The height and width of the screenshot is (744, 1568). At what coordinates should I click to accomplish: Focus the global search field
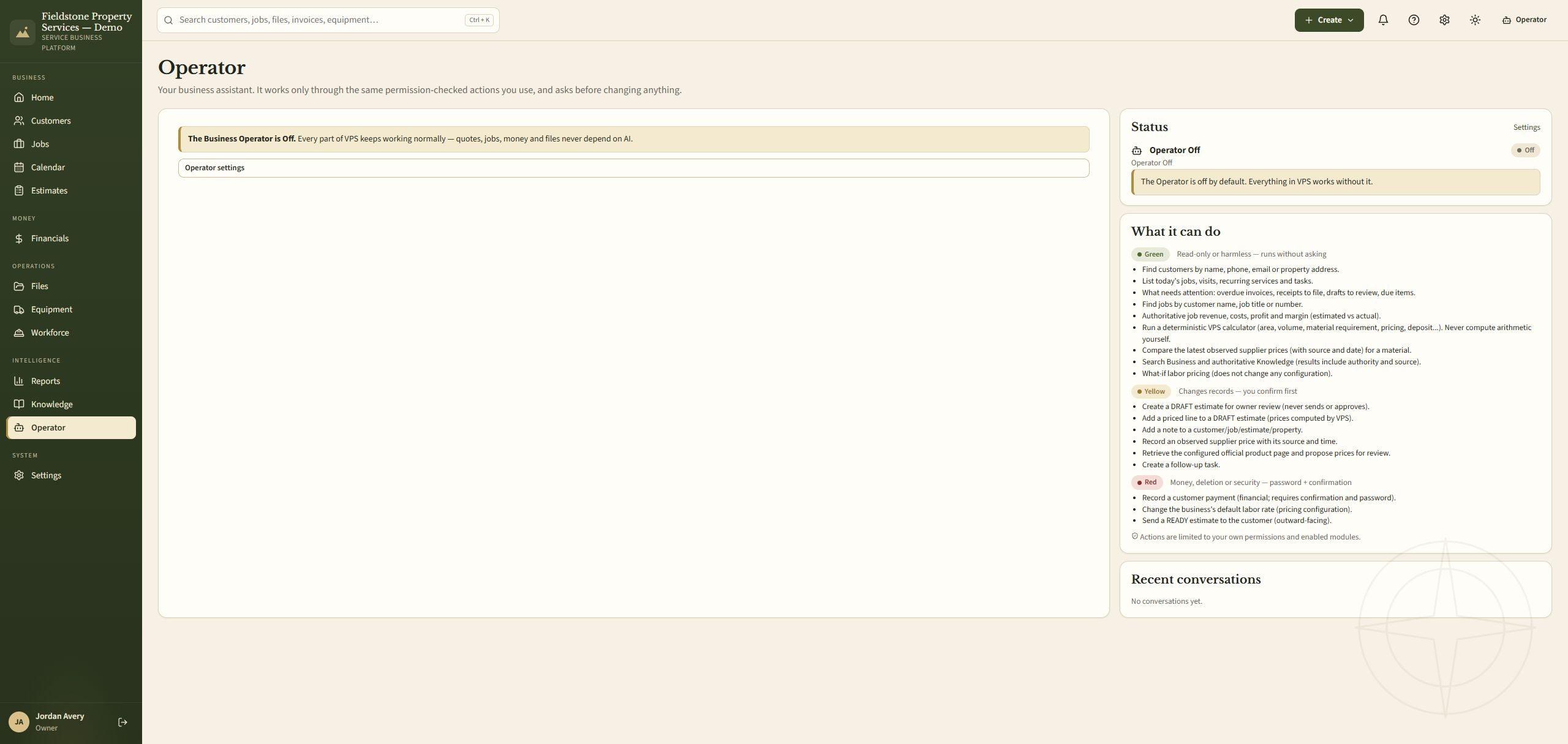pyautogui.click(x=328, y=20)
